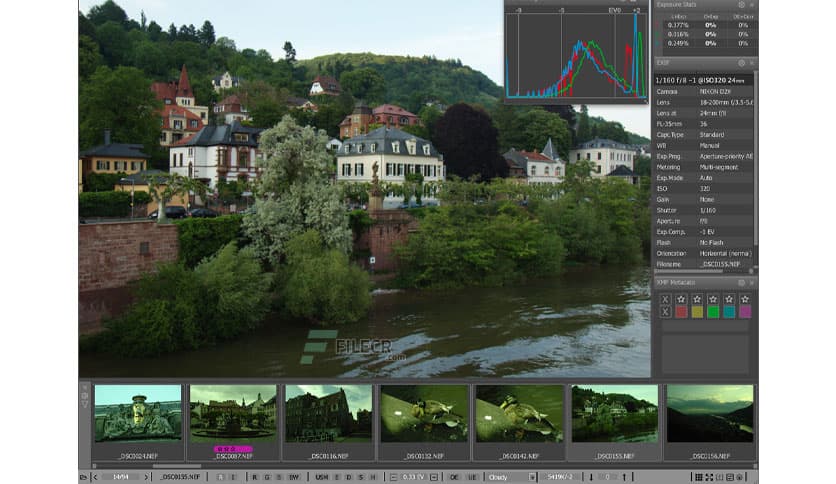Set five-star rating
The height and width of the screenshot is (484, 836).
(x=745, y=299)
